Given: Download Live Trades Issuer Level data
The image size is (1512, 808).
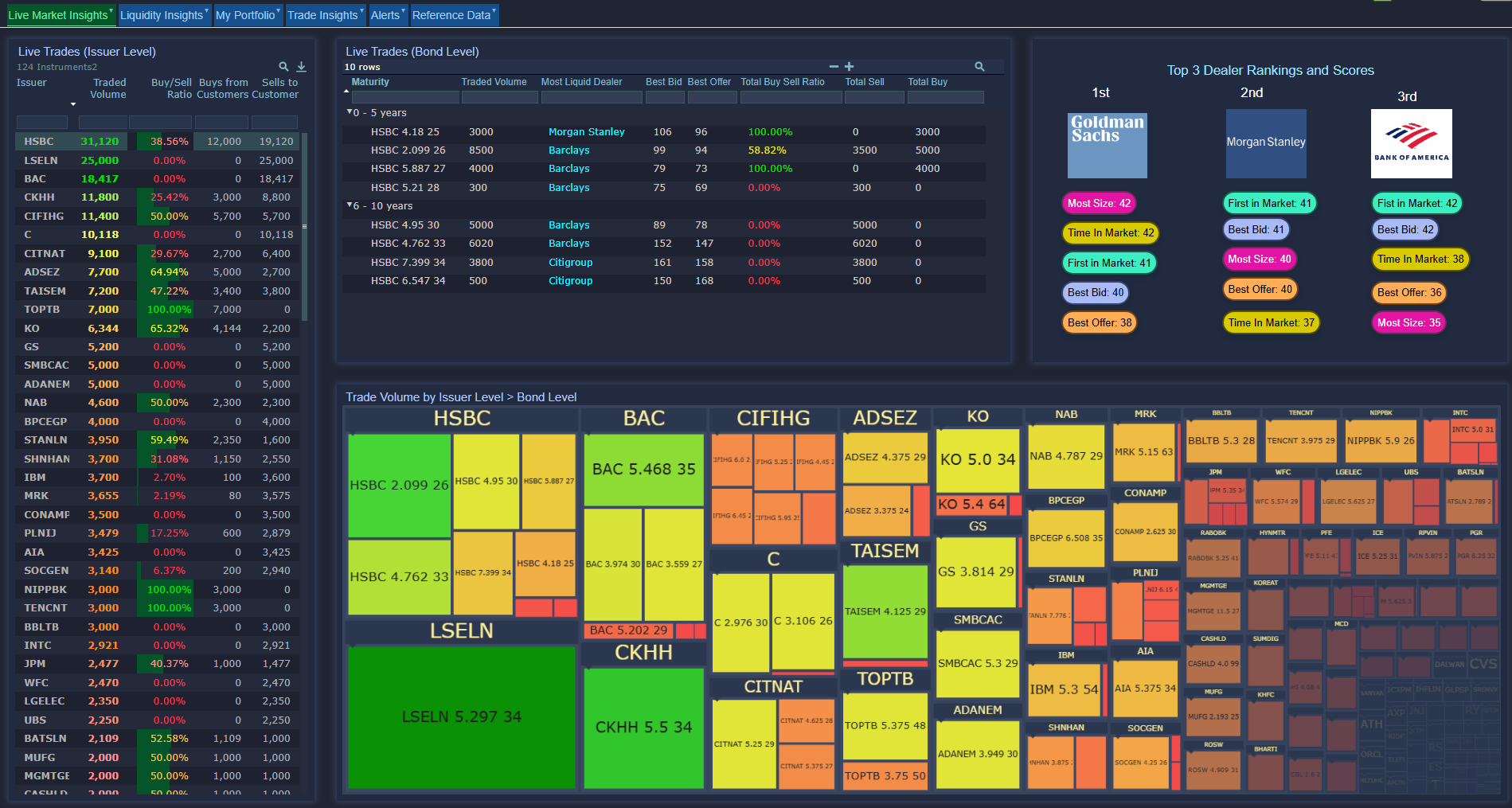Looking at the screenshot, I should [x=302, y=67].
